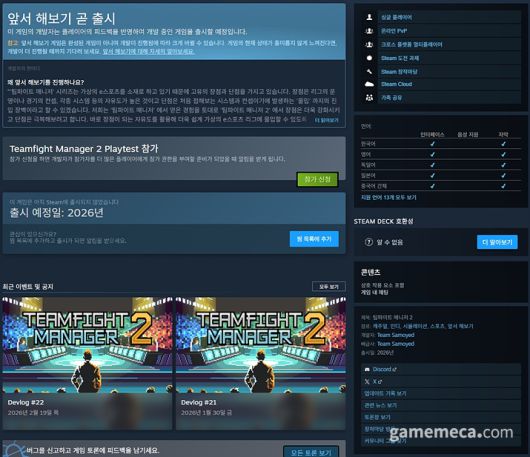Open publisher Team Samoyed link (배급사 row)

[x=395, y=344]
